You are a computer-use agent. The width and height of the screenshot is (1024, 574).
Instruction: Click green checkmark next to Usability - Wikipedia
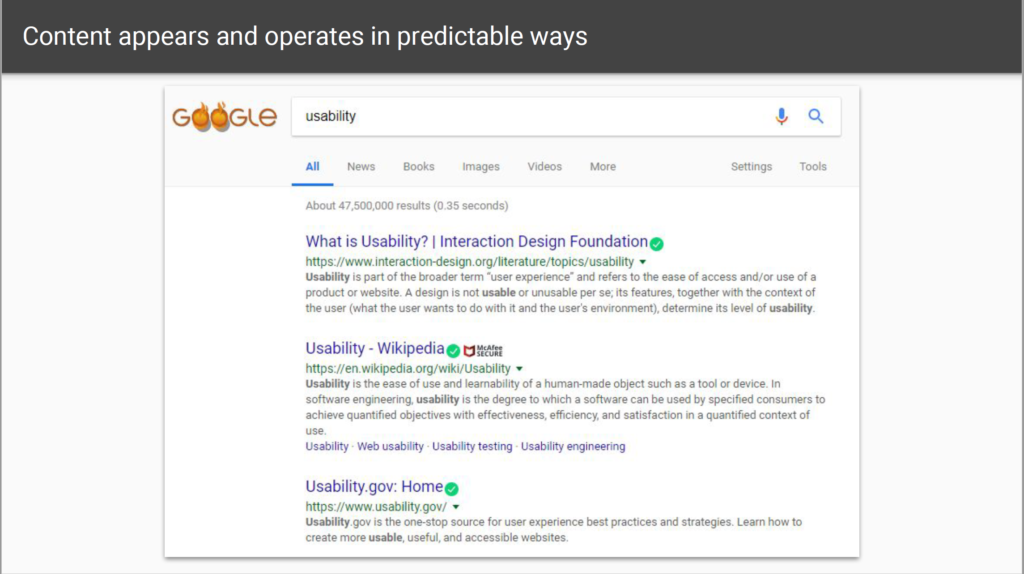coord(453,351)
